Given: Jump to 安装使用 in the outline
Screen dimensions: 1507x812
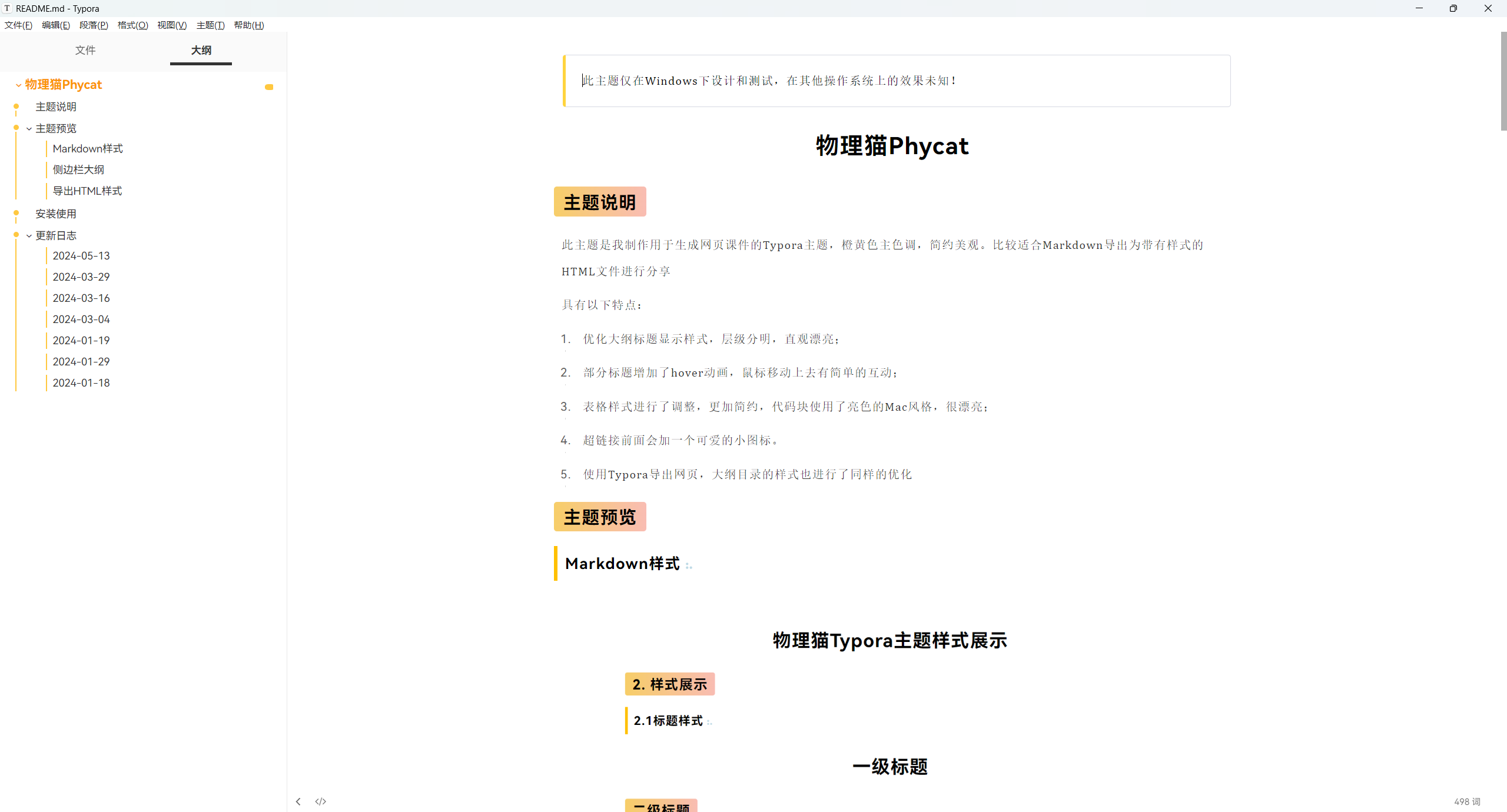Looking at the screenshot, I should pos(56,214).
